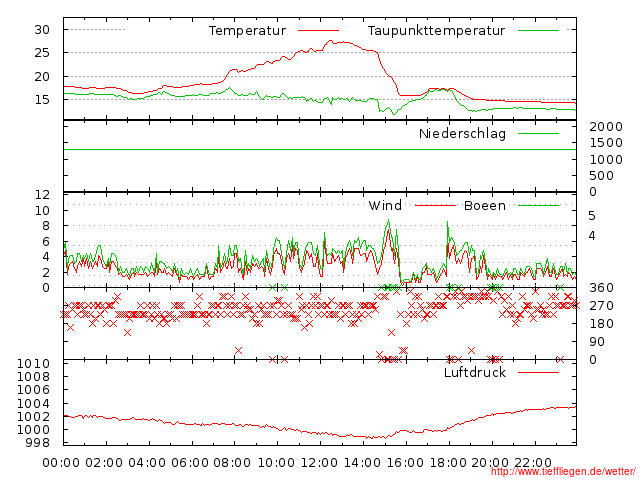Click the 10 wind speed axis label
This screenshot has width=640, height=480.
pos(42,211)
